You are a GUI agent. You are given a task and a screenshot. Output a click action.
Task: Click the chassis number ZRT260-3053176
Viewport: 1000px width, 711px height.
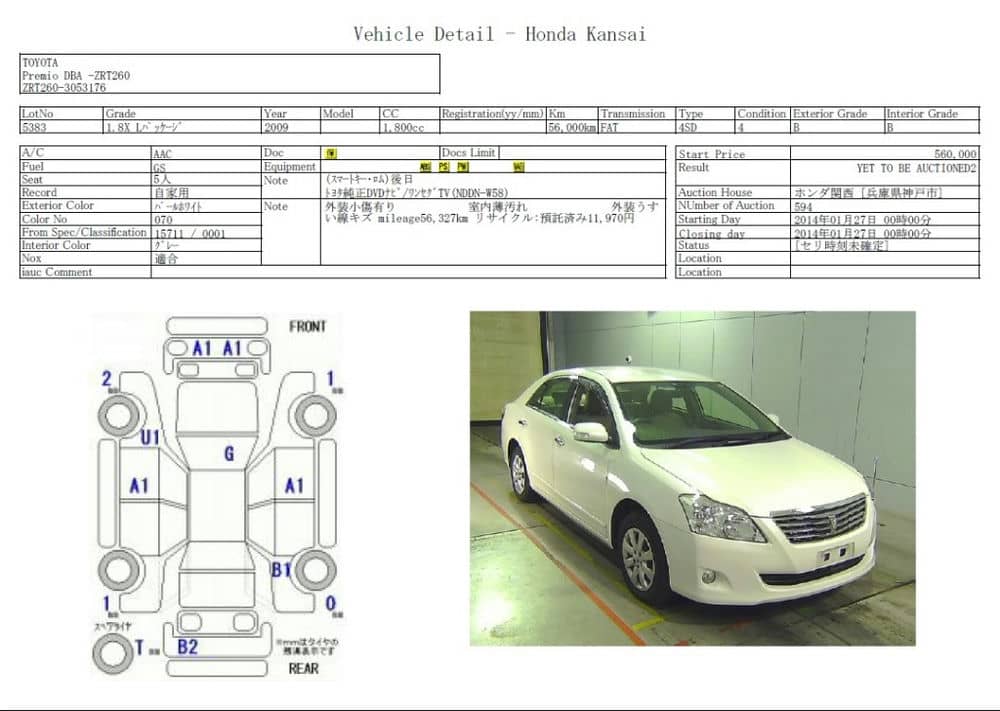[x=64, y=88]
